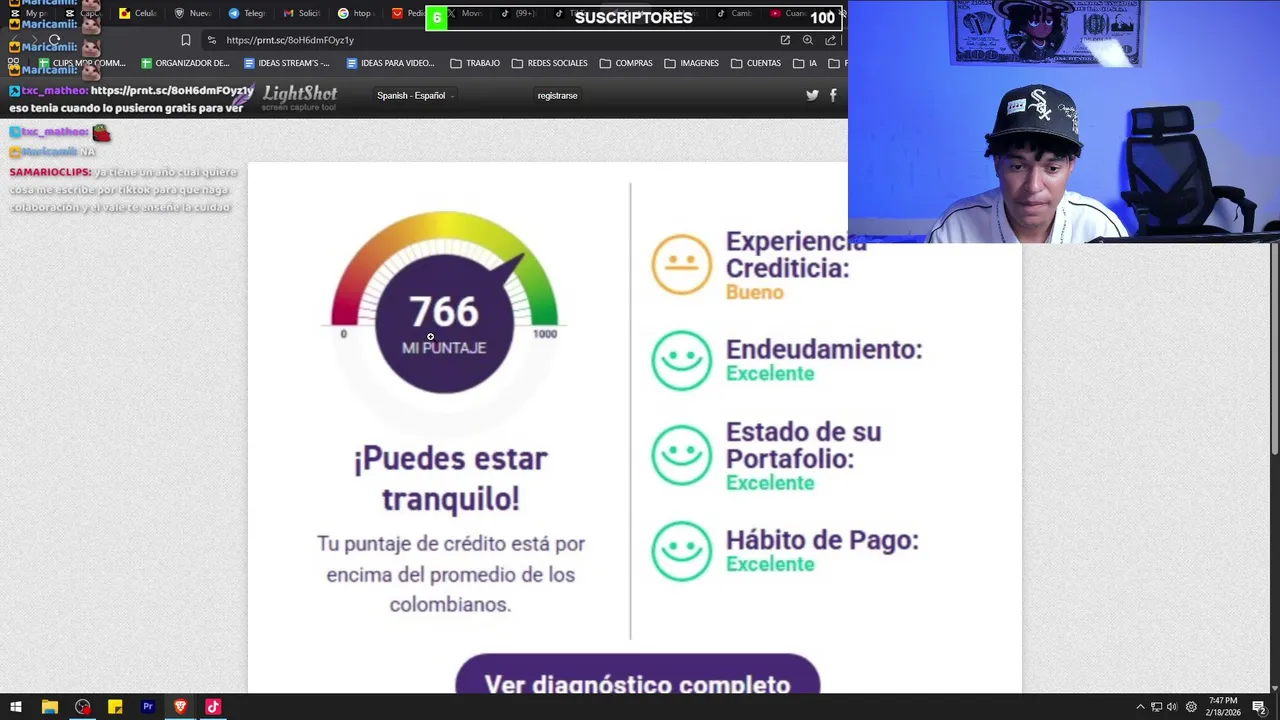The image size is (1280, 720).
Task: Click the settings gear in system tray
Action: pyautogui.click(x=1191, y=707)
